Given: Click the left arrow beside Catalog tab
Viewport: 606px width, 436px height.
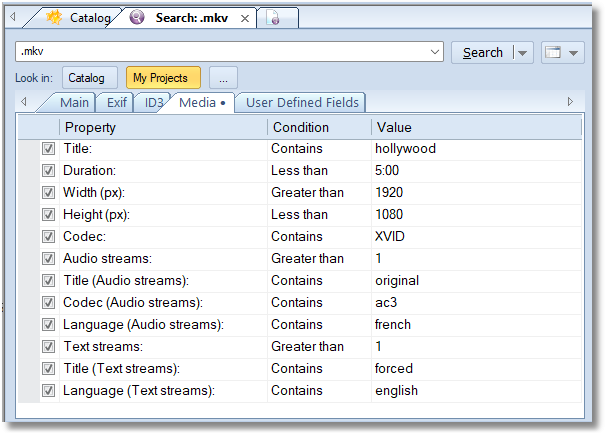Looking at the screenshot, I should 12,17.
